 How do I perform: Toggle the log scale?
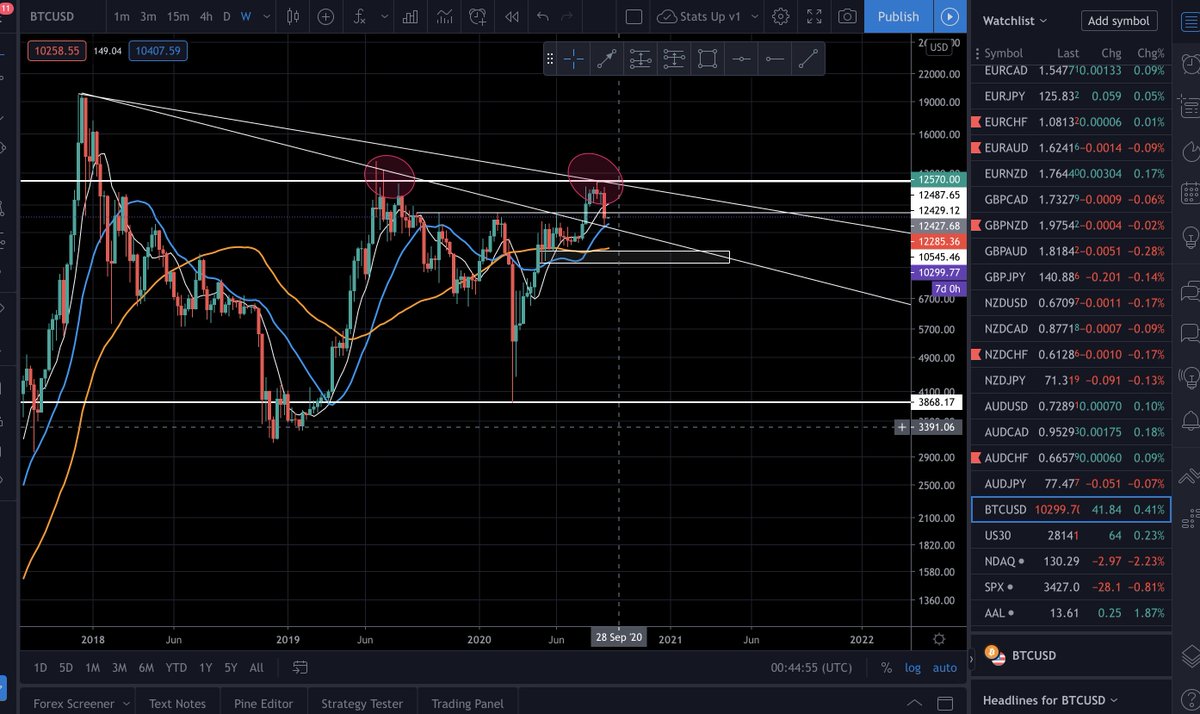coord(913,667)
